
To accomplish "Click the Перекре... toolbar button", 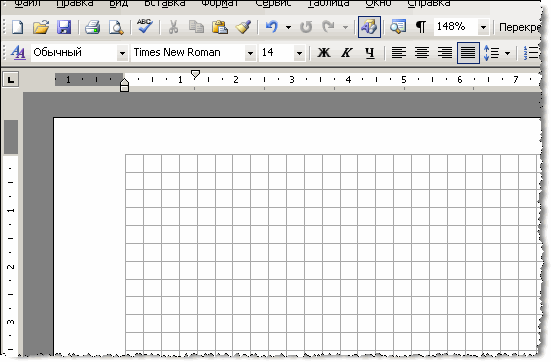I will coord(519,27).
